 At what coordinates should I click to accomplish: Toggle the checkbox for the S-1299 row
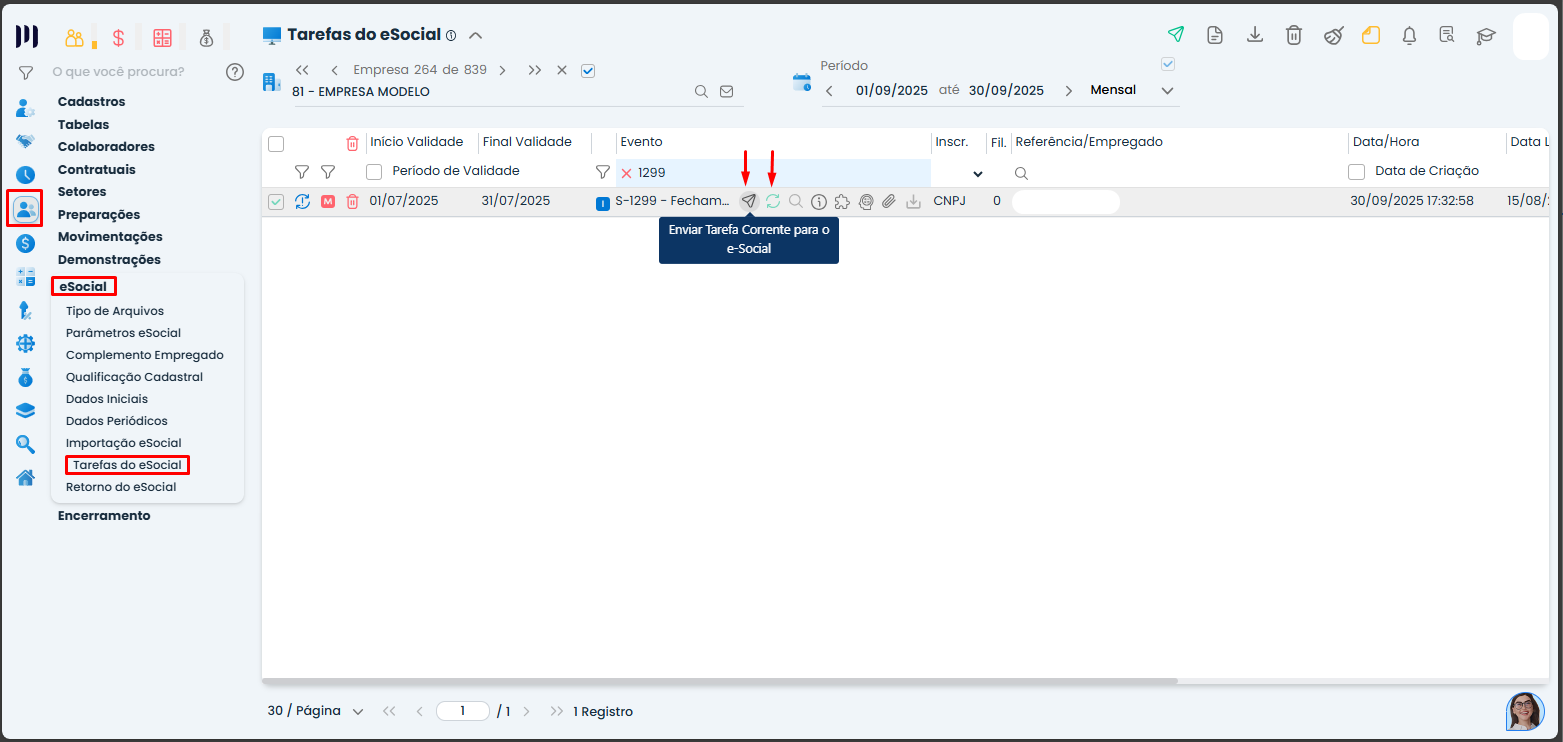pyautogui.click(x=276, y=202)
